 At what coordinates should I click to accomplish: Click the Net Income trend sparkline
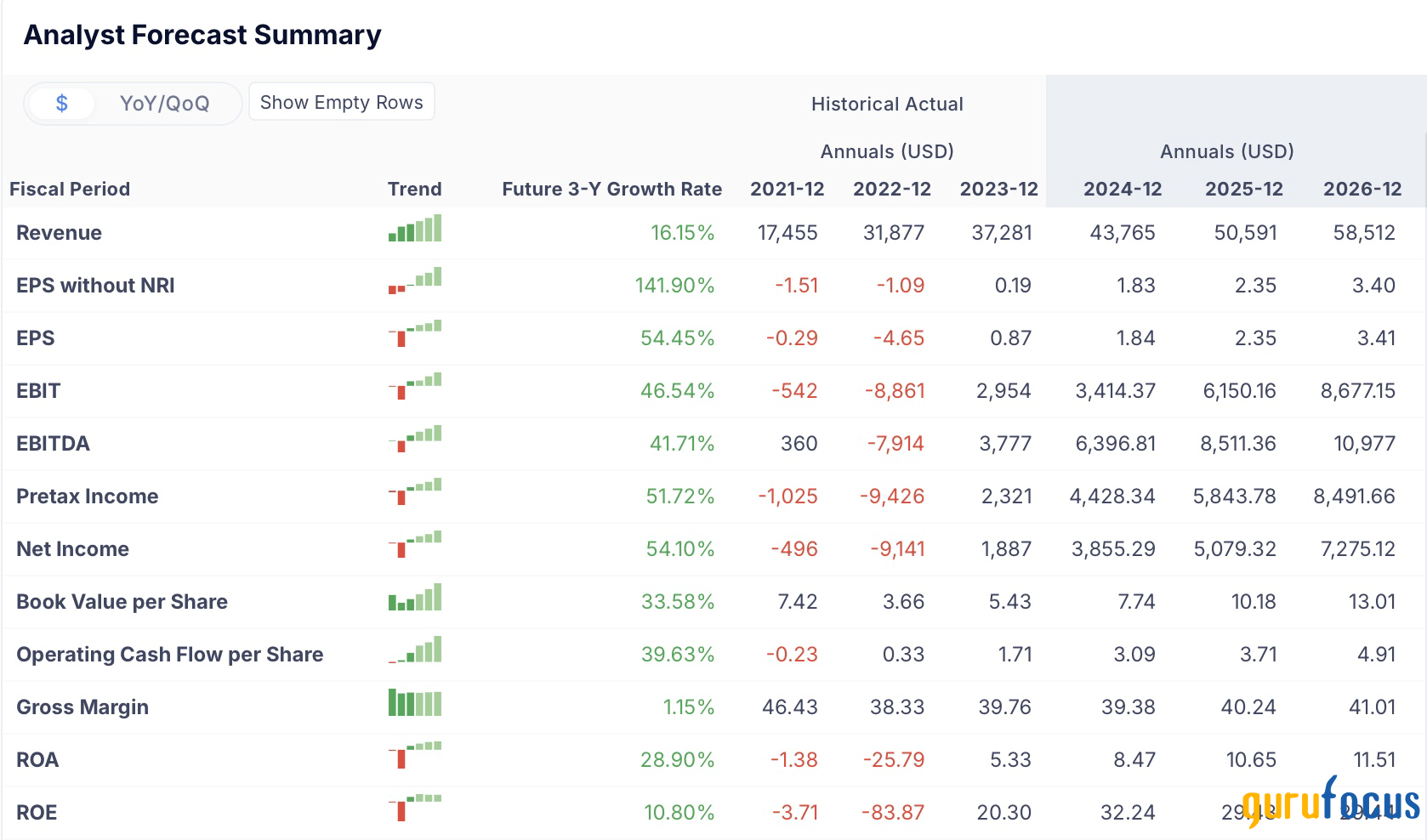click(x=415, y=544)
